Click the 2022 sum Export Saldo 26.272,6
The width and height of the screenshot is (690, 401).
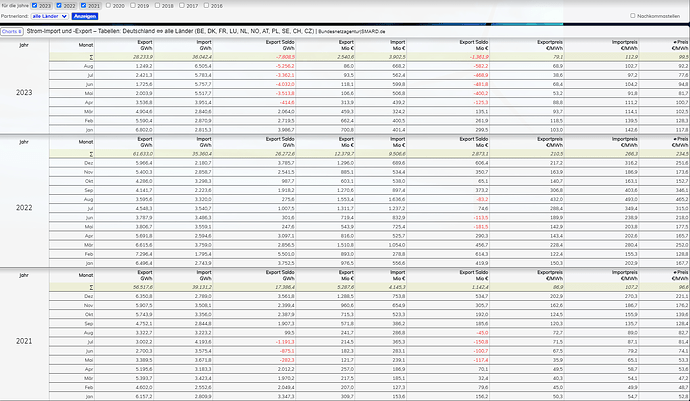pyautogui.click(x=285, y=154)
